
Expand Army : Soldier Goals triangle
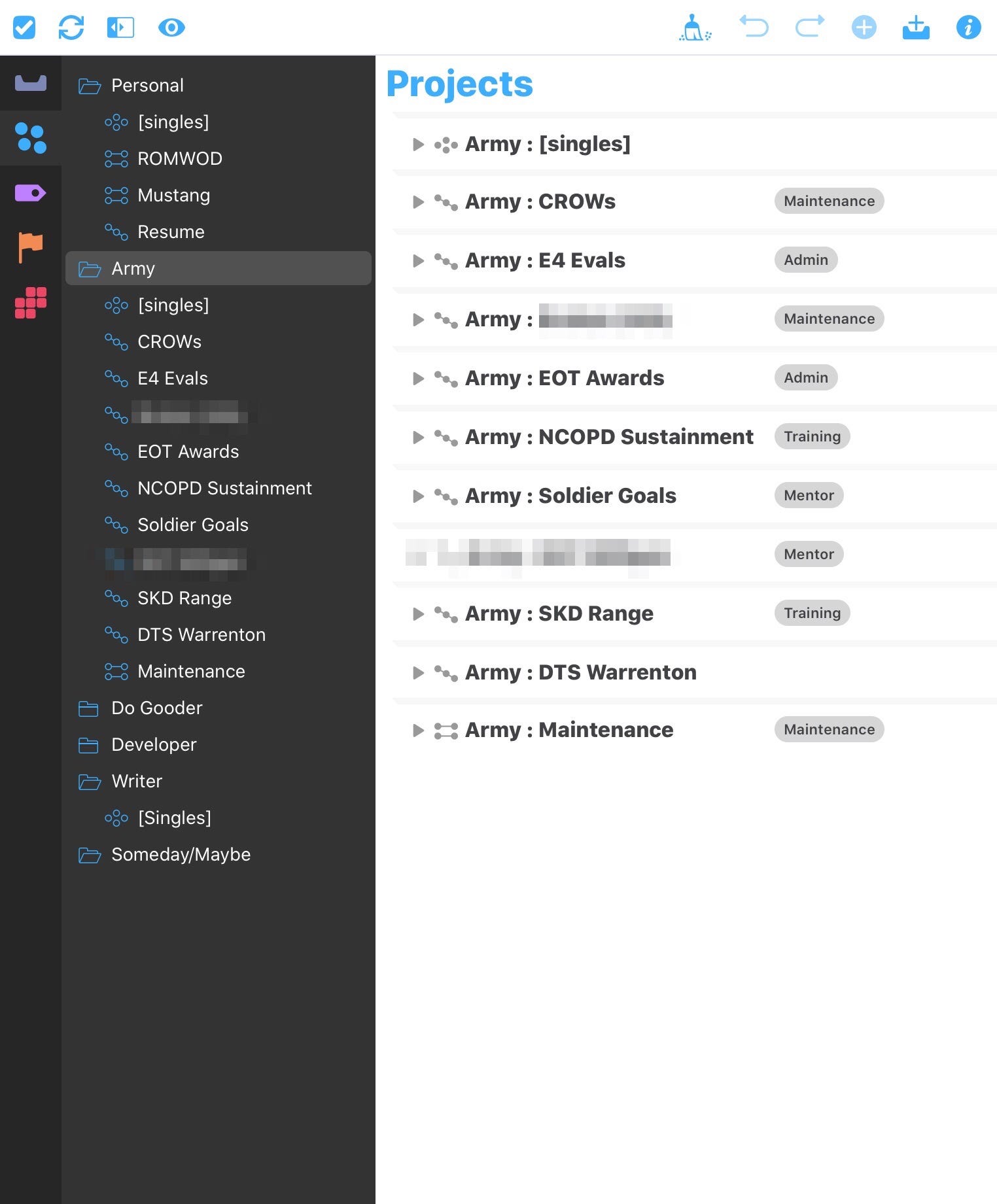pyautogui.click(x=418, y=496)
